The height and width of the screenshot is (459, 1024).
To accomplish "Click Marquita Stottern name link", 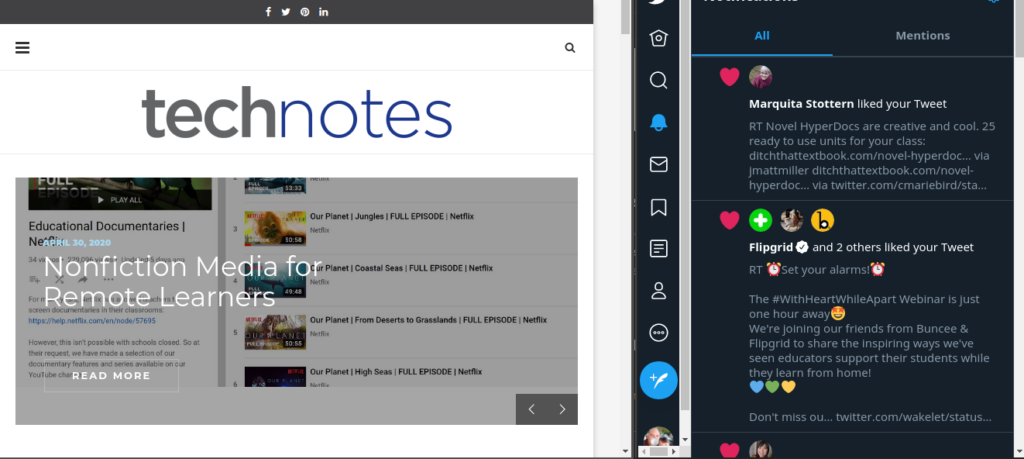I will tap(801, 104).
